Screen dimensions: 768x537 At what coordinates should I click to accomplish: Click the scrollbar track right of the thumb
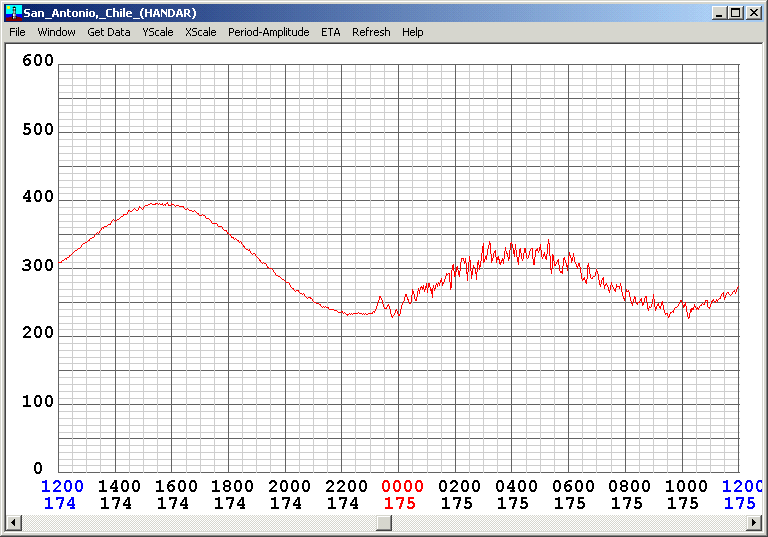[x=570, y=523]
